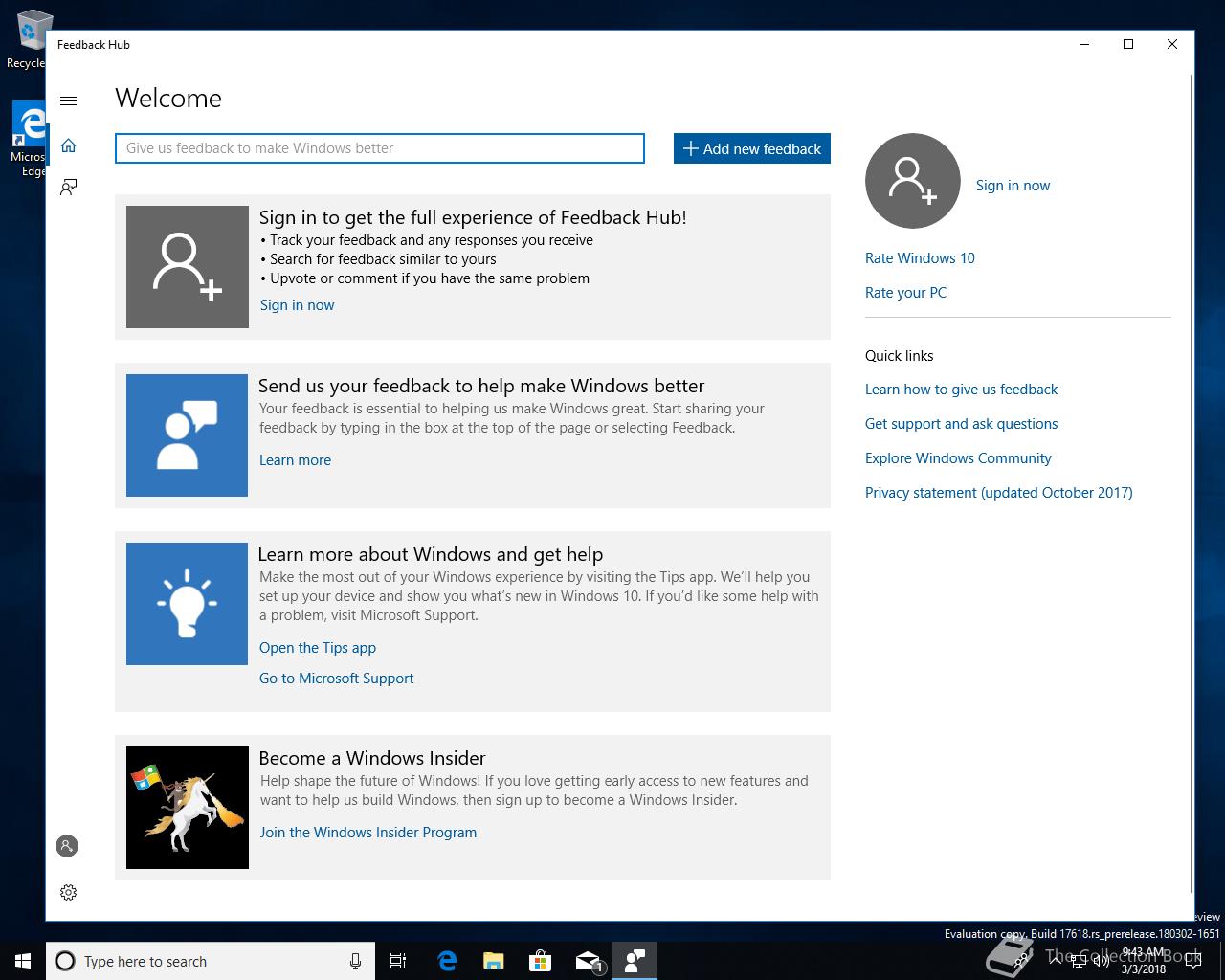Viewport: 1225px width, 980px height.
Task: Maximize the Feedback Hub window
Action: pyautogui.click(x=1128, y=44)
